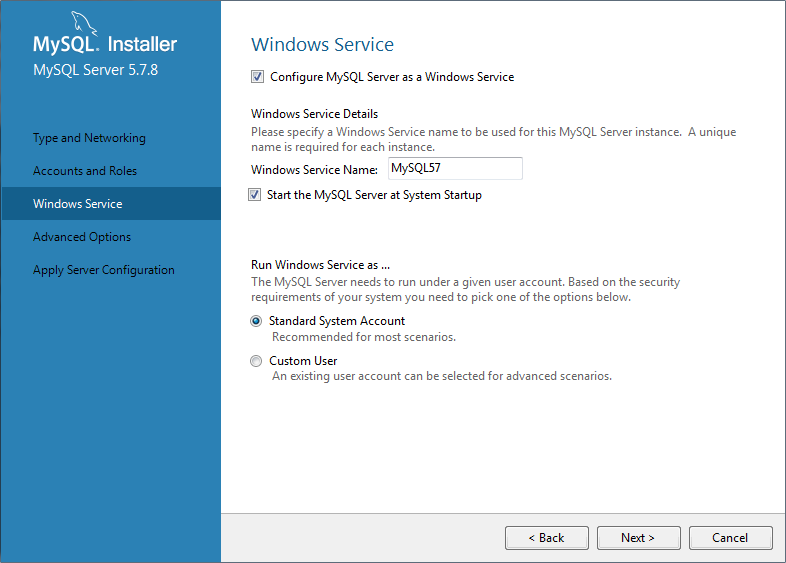
Task: Select Windows Service step in sidebar
Action: (x=111, y=204)
